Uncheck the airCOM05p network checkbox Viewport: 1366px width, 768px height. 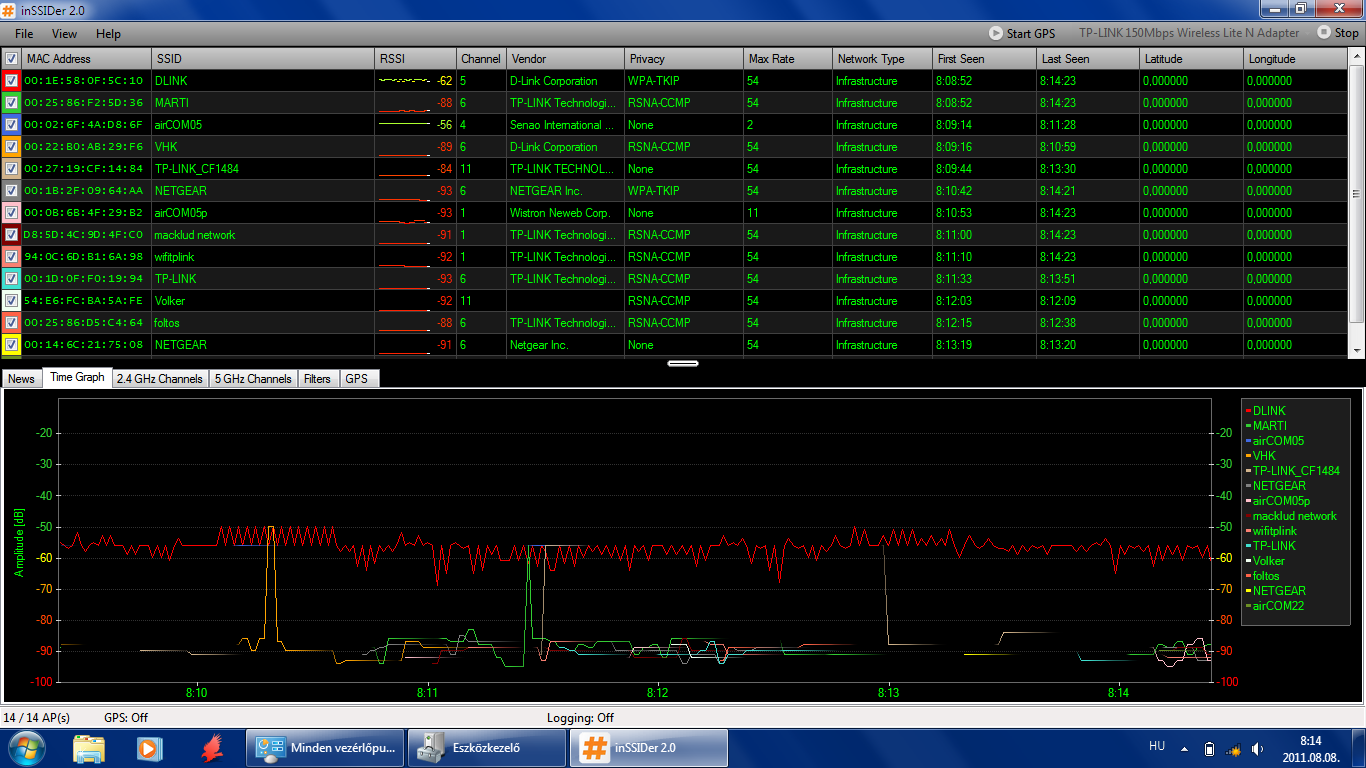click(11, 213)
